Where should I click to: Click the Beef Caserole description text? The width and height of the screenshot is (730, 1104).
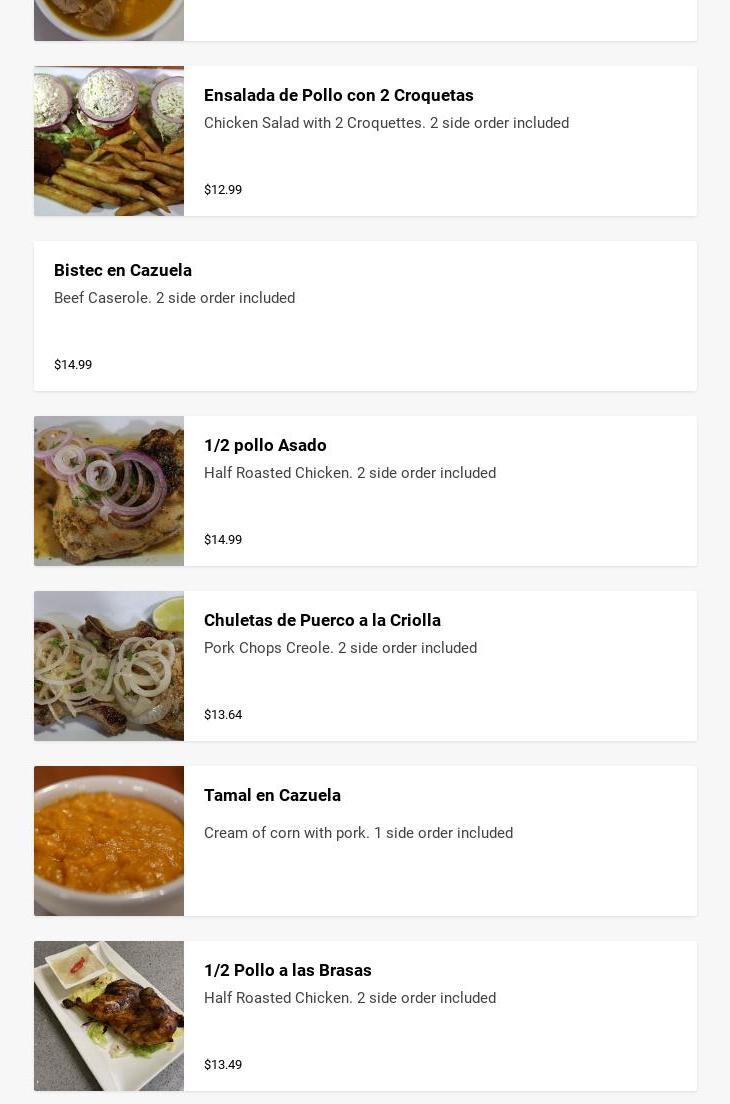coord(174,298)
